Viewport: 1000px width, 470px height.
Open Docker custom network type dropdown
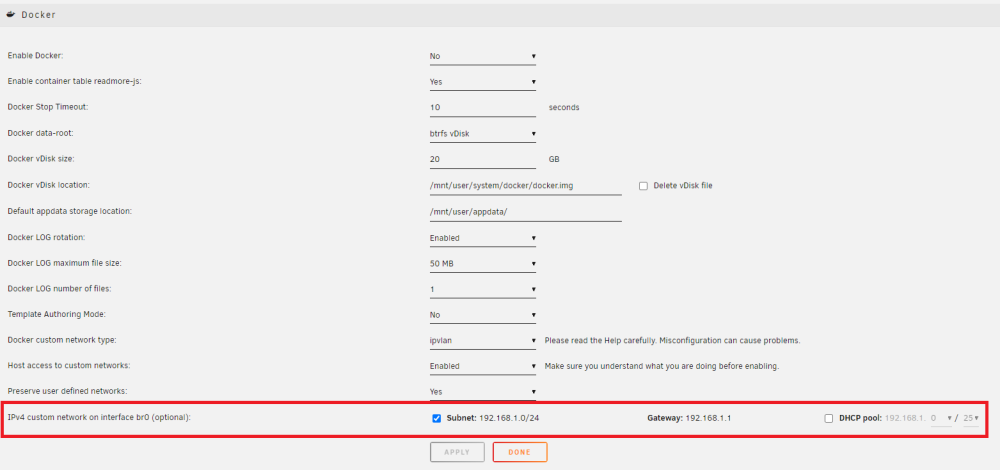pos(483,341)
